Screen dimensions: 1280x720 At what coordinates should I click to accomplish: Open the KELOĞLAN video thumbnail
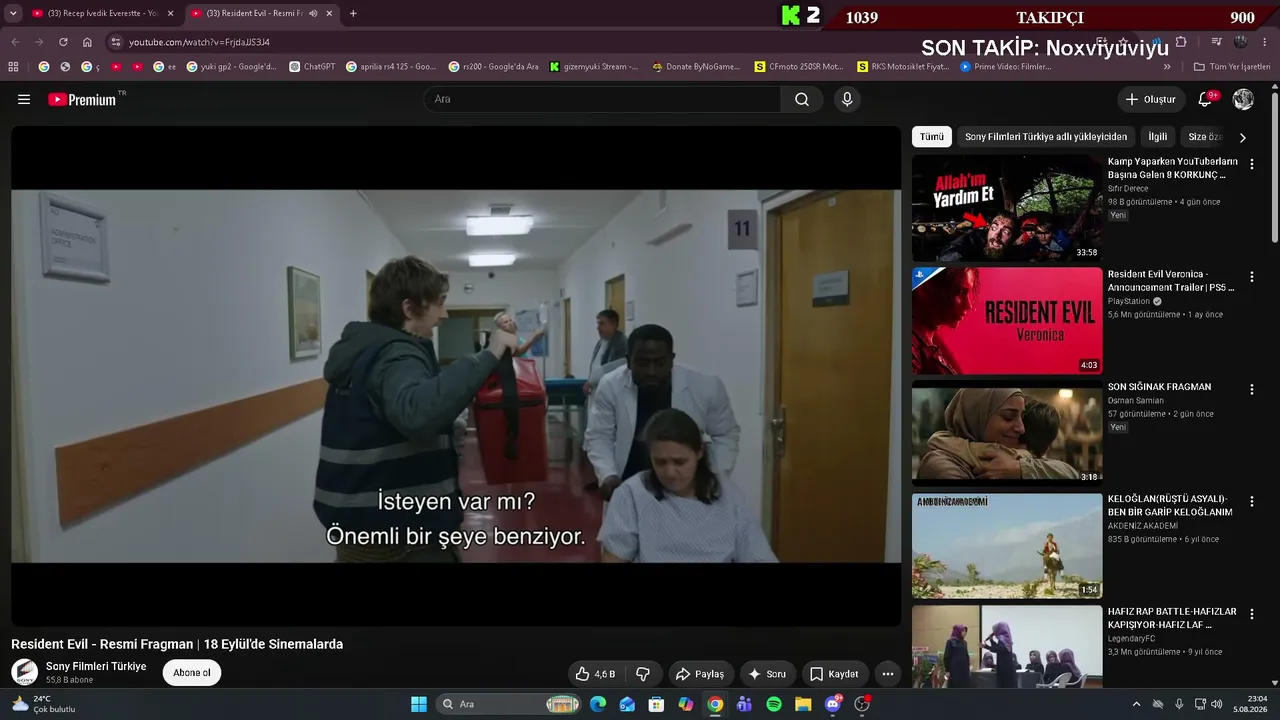(1007, 546)
